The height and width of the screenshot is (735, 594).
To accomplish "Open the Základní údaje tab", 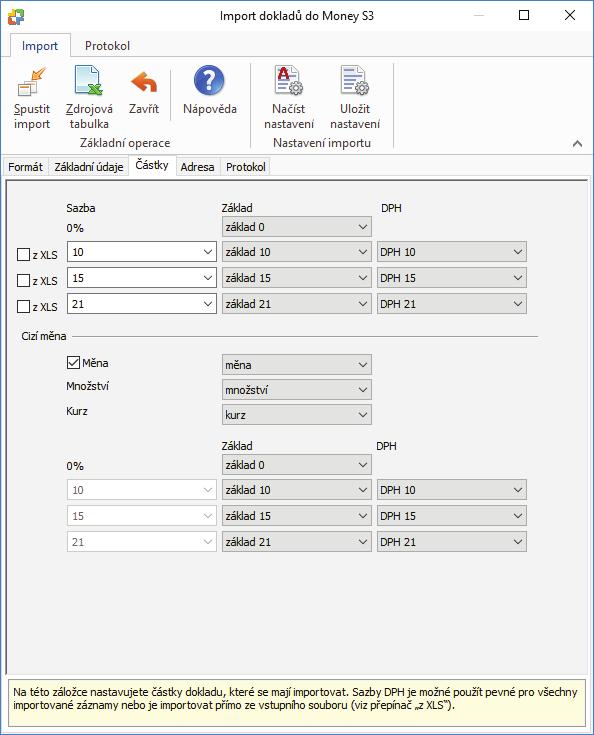I will click(89, 167).
